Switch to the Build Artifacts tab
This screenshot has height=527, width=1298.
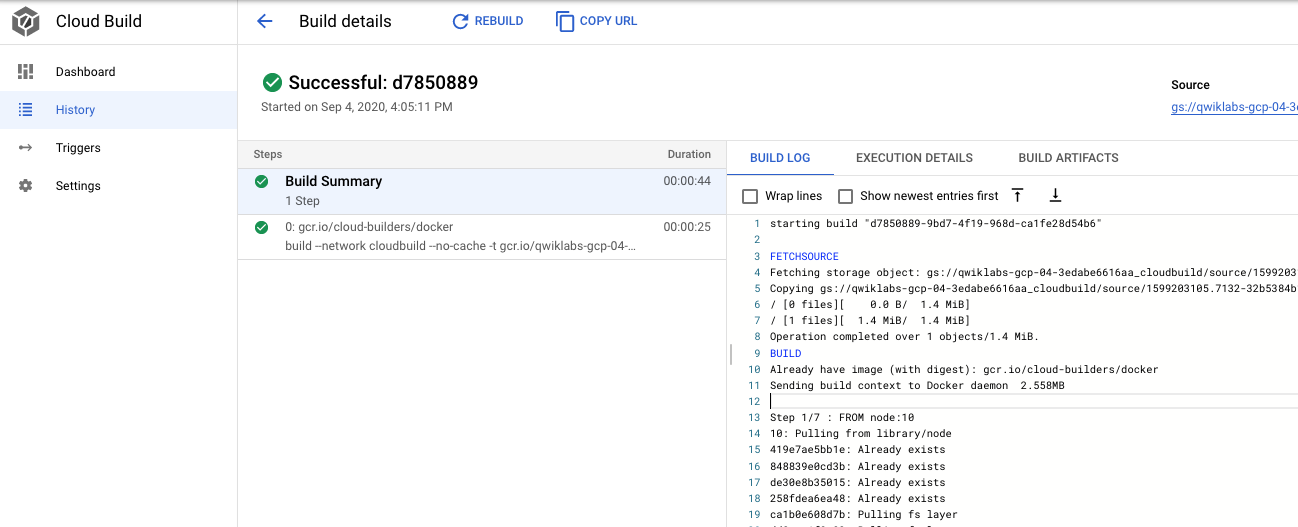[x=1068, y=158]
